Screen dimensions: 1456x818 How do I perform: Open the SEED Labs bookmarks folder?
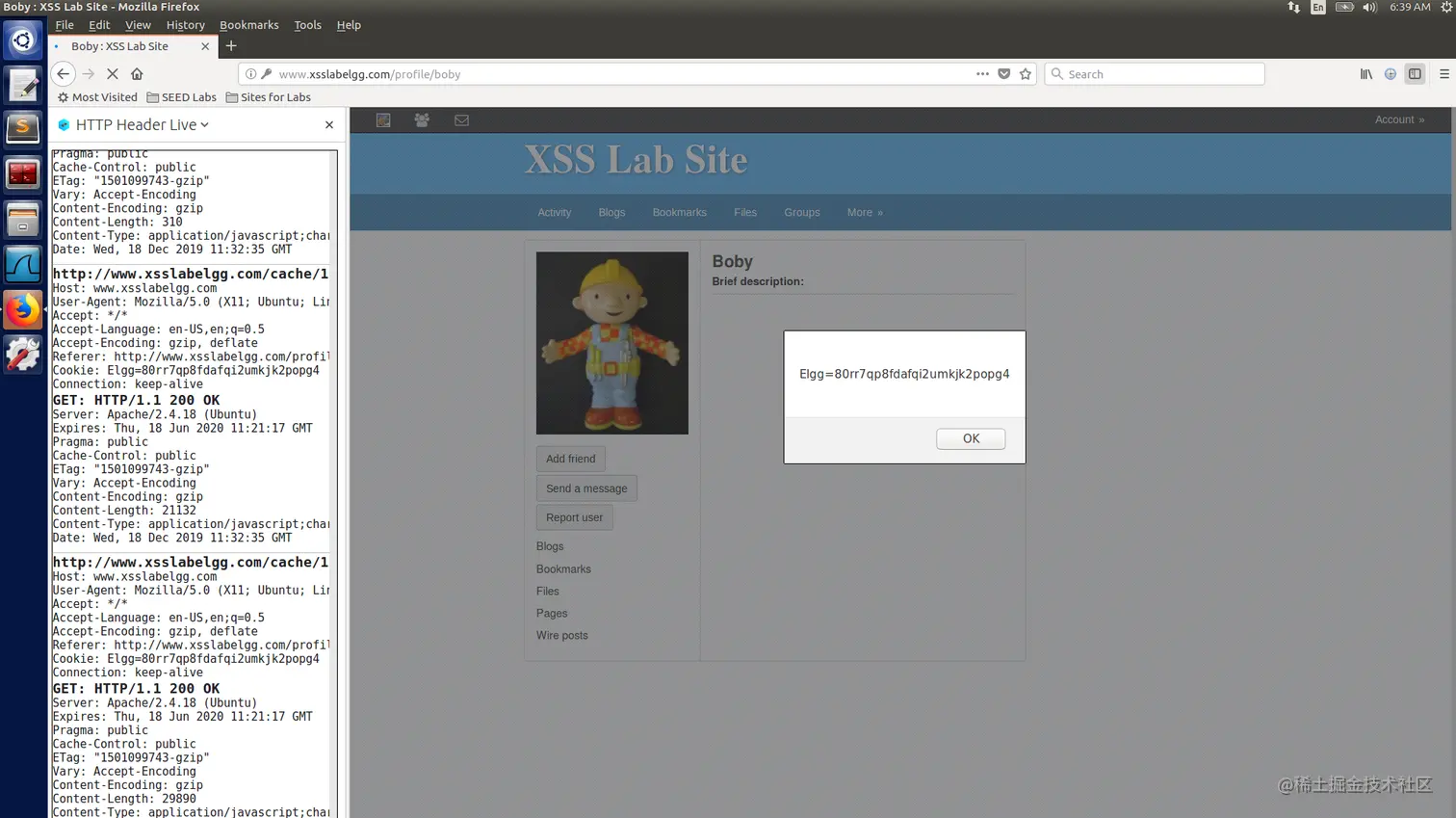tap(181, 97)
